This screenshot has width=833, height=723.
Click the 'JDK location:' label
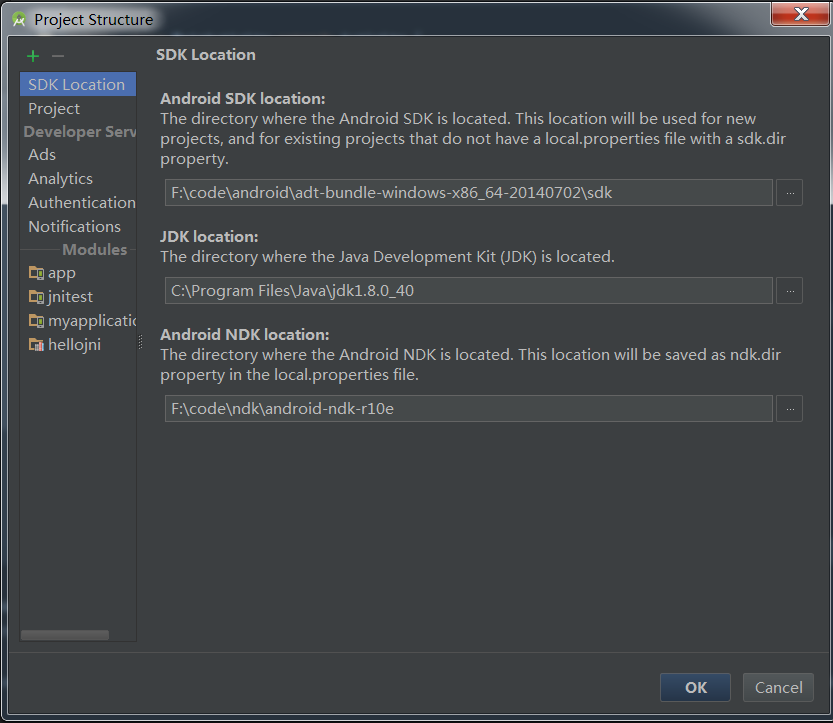click(209, 236)
